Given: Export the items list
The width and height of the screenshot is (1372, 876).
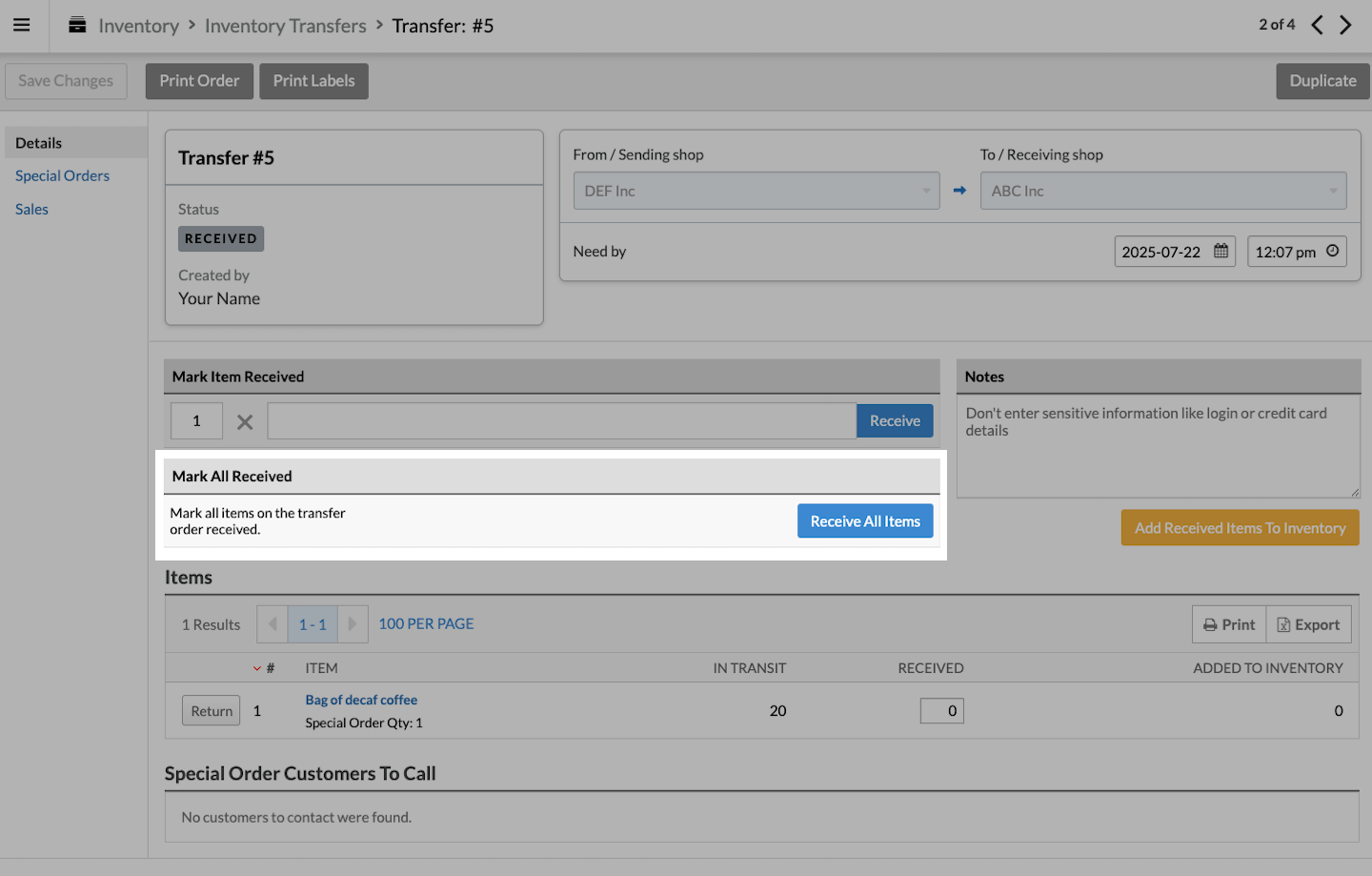Looking at the screenshot, I should pos(1308,624).
